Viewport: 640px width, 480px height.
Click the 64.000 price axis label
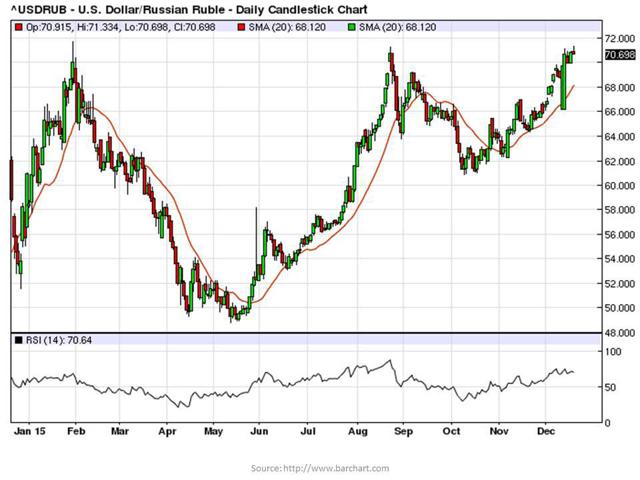coord(620,136)
